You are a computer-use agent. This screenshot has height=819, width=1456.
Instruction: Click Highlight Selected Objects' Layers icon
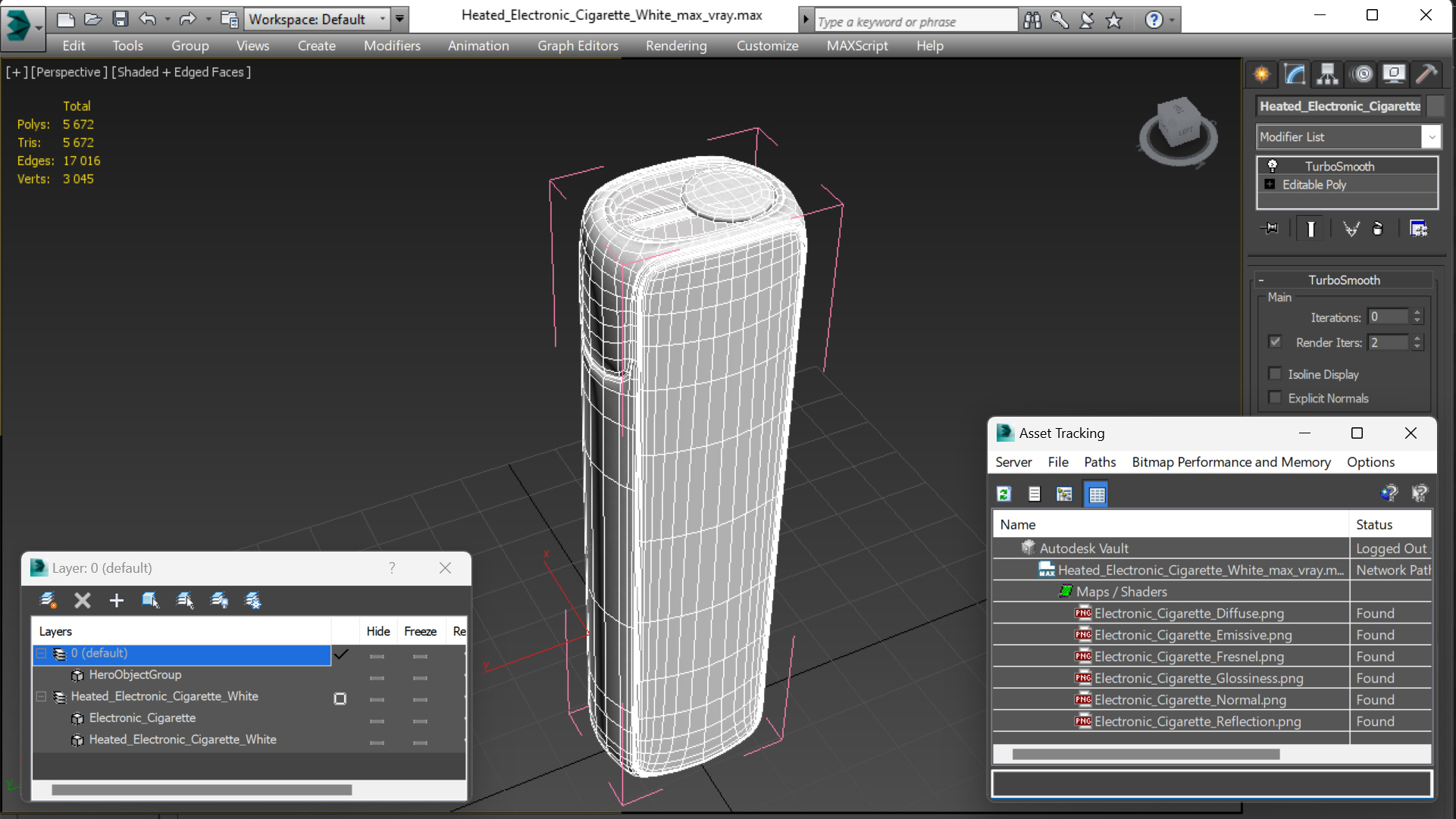(185, 601)
